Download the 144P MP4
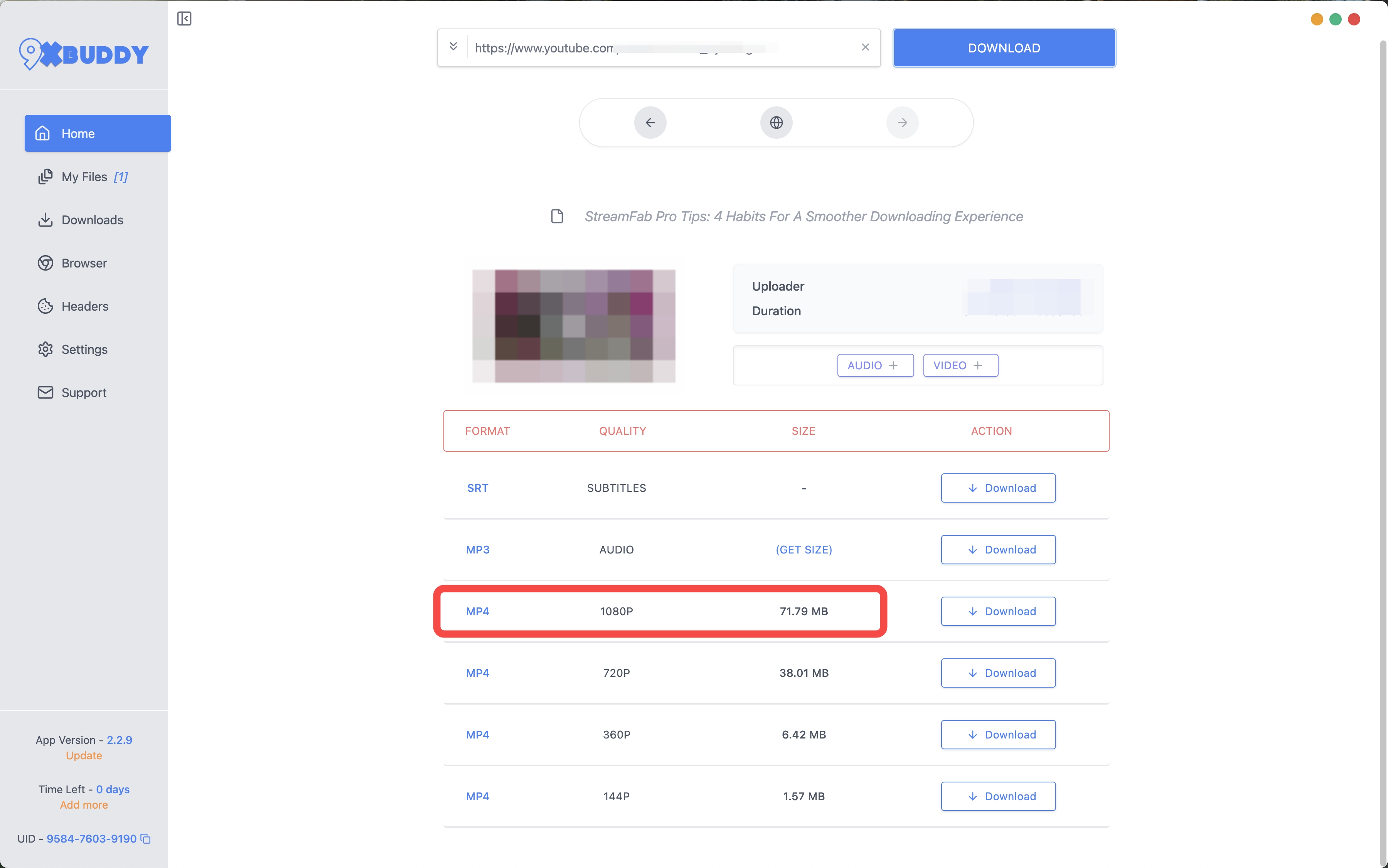 pyautogui.click(x=998, y=796)
